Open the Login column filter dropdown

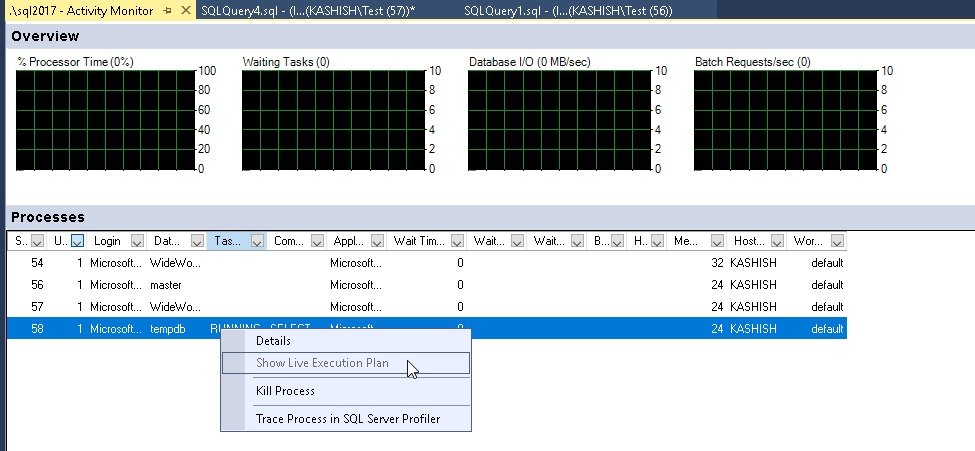point(138,241)
